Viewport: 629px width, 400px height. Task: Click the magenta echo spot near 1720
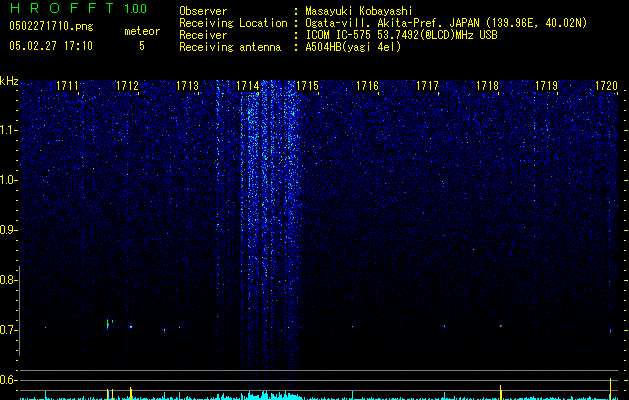[610, 331]
